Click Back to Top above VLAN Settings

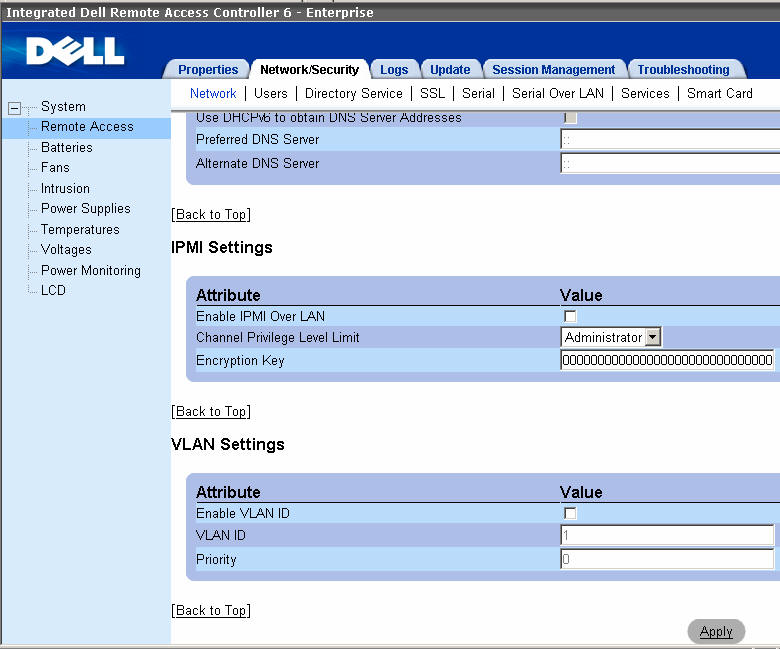(211, 411)
